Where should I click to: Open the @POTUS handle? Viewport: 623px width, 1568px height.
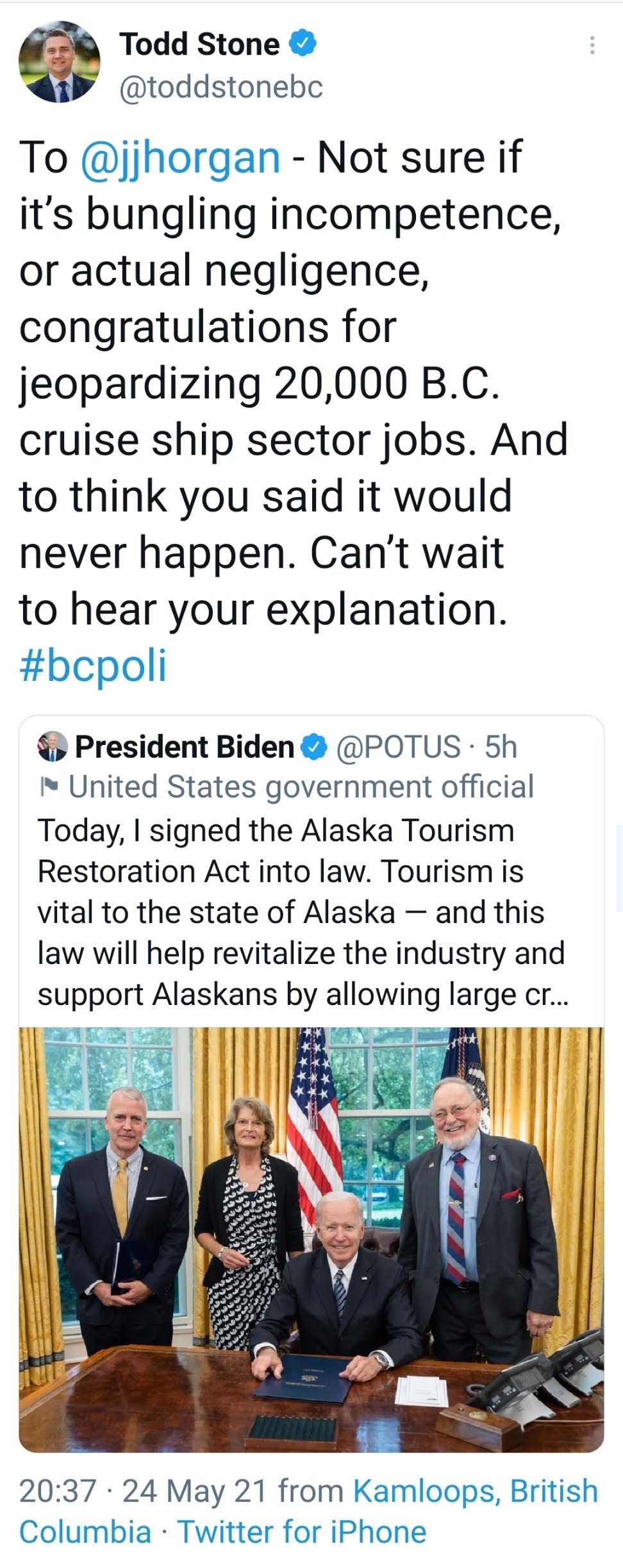[x=398, y=747]
